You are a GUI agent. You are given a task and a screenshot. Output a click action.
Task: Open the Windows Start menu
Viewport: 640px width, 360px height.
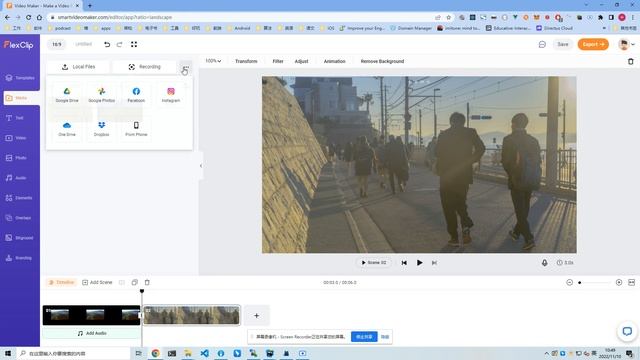click(x=8, y=353)
